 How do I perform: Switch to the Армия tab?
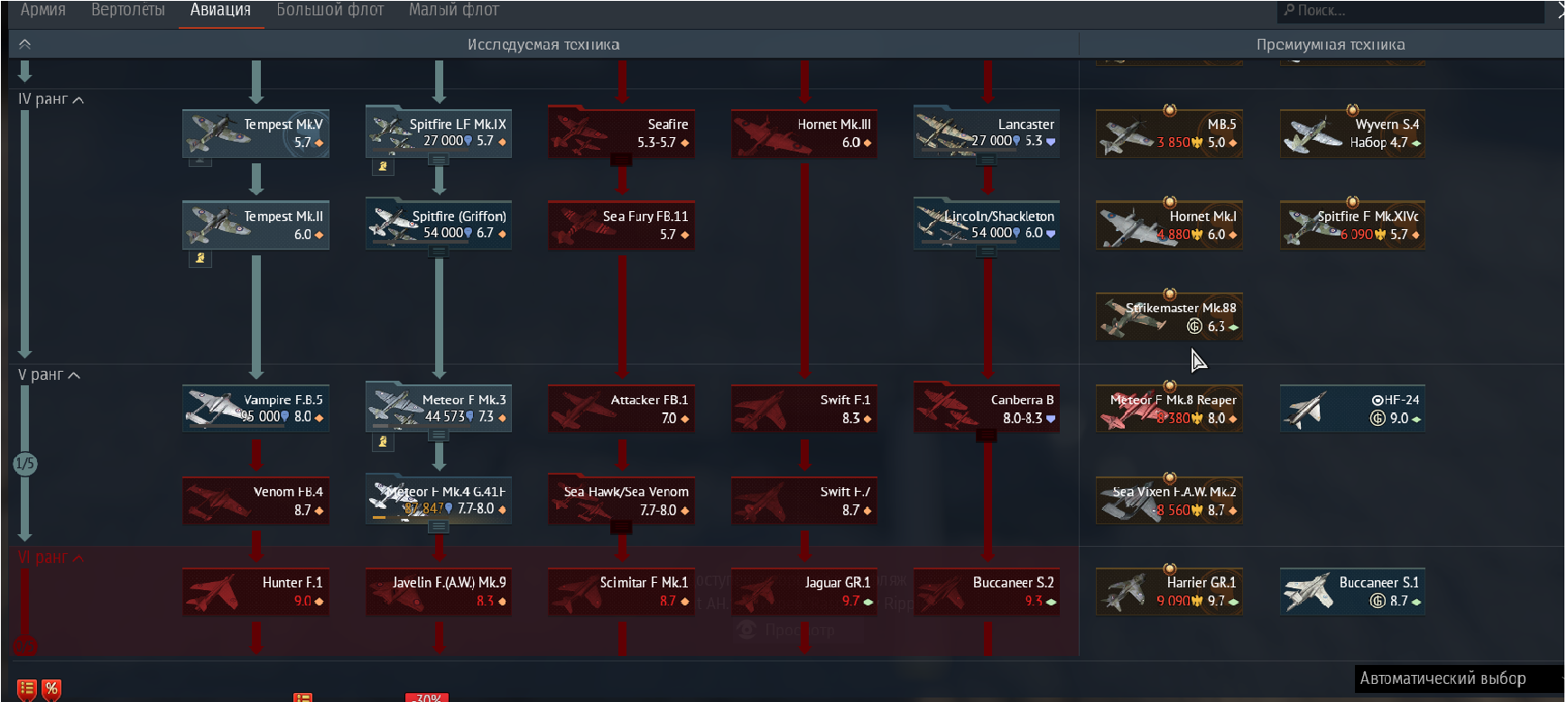(x=43, y=10)
